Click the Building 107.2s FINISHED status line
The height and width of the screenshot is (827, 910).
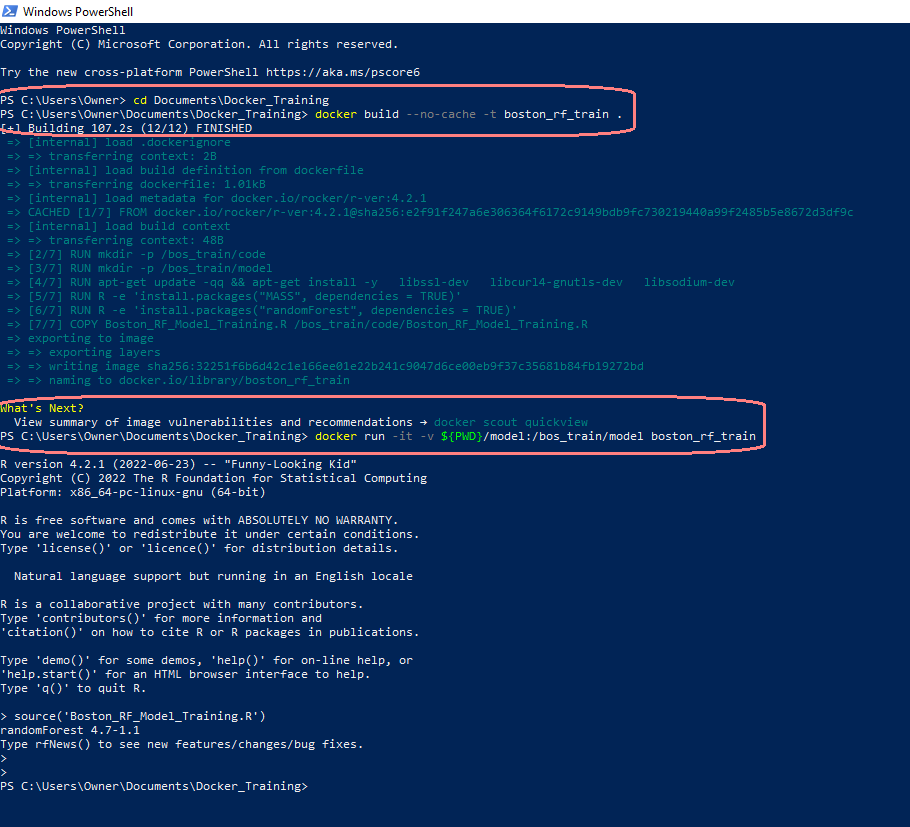[130, 128]
